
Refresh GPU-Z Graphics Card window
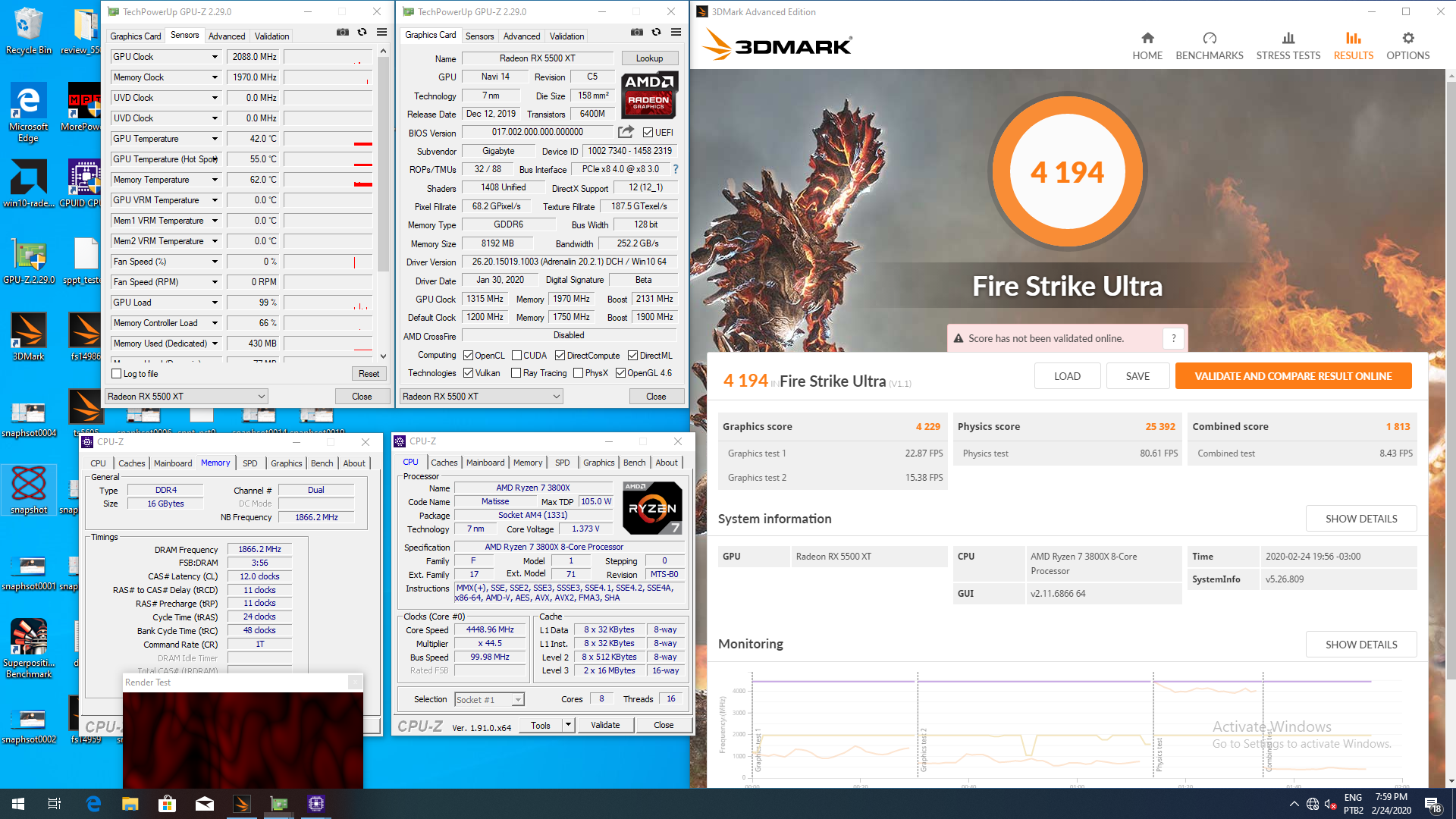656,33
